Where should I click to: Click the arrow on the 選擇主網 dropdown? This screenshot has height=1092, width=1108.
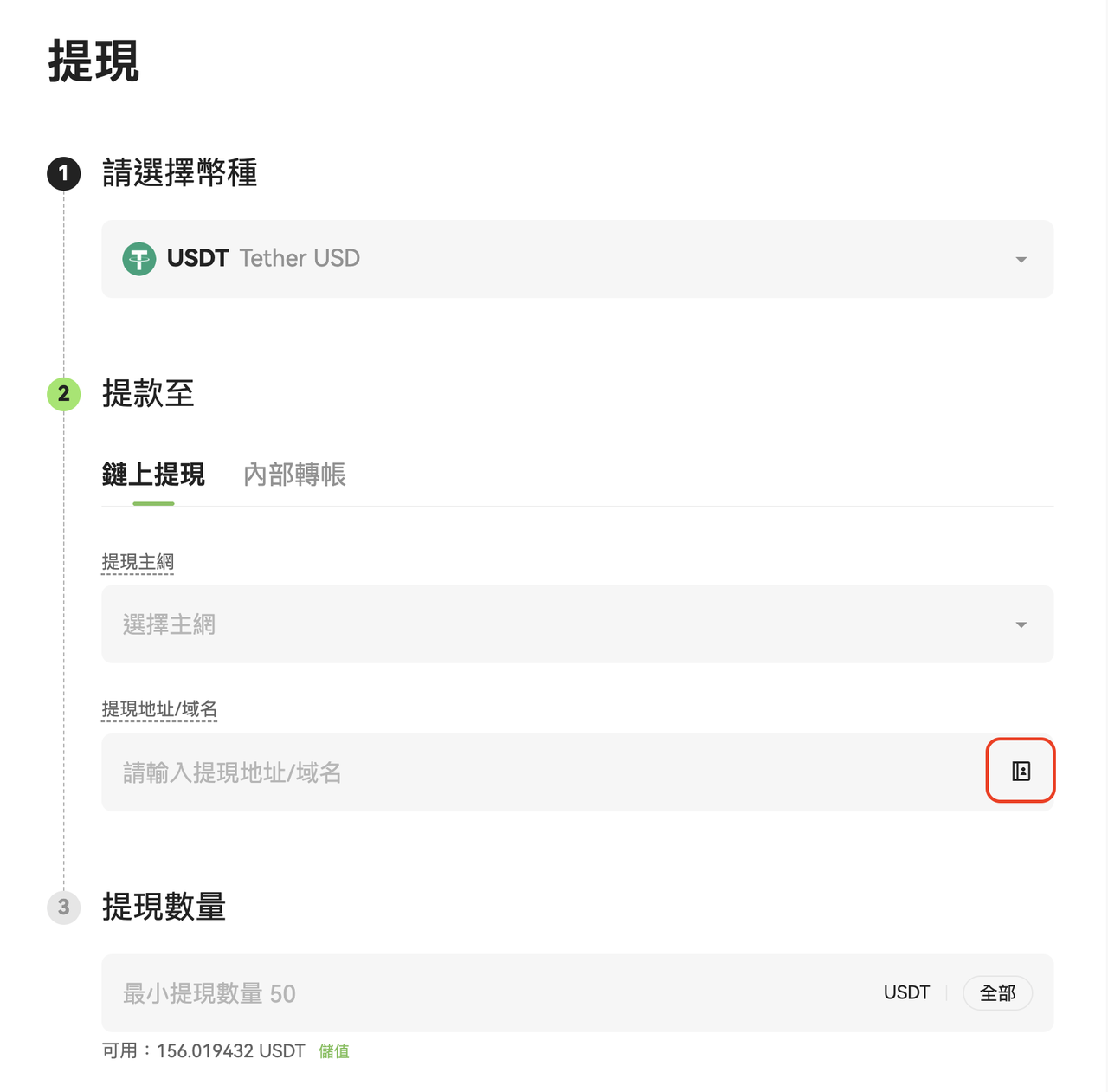tap(1021, 624)
